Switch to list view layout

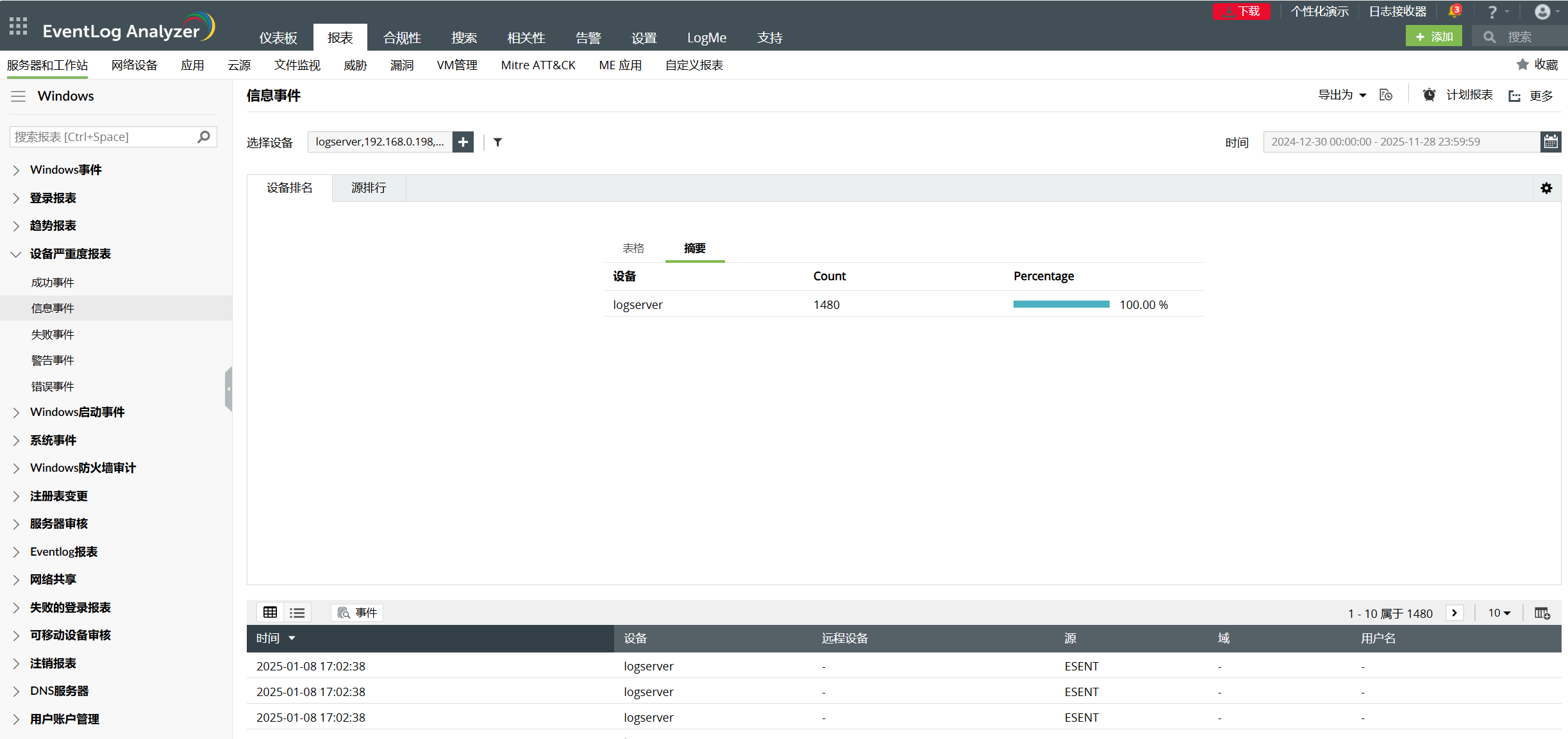(297, 613)
